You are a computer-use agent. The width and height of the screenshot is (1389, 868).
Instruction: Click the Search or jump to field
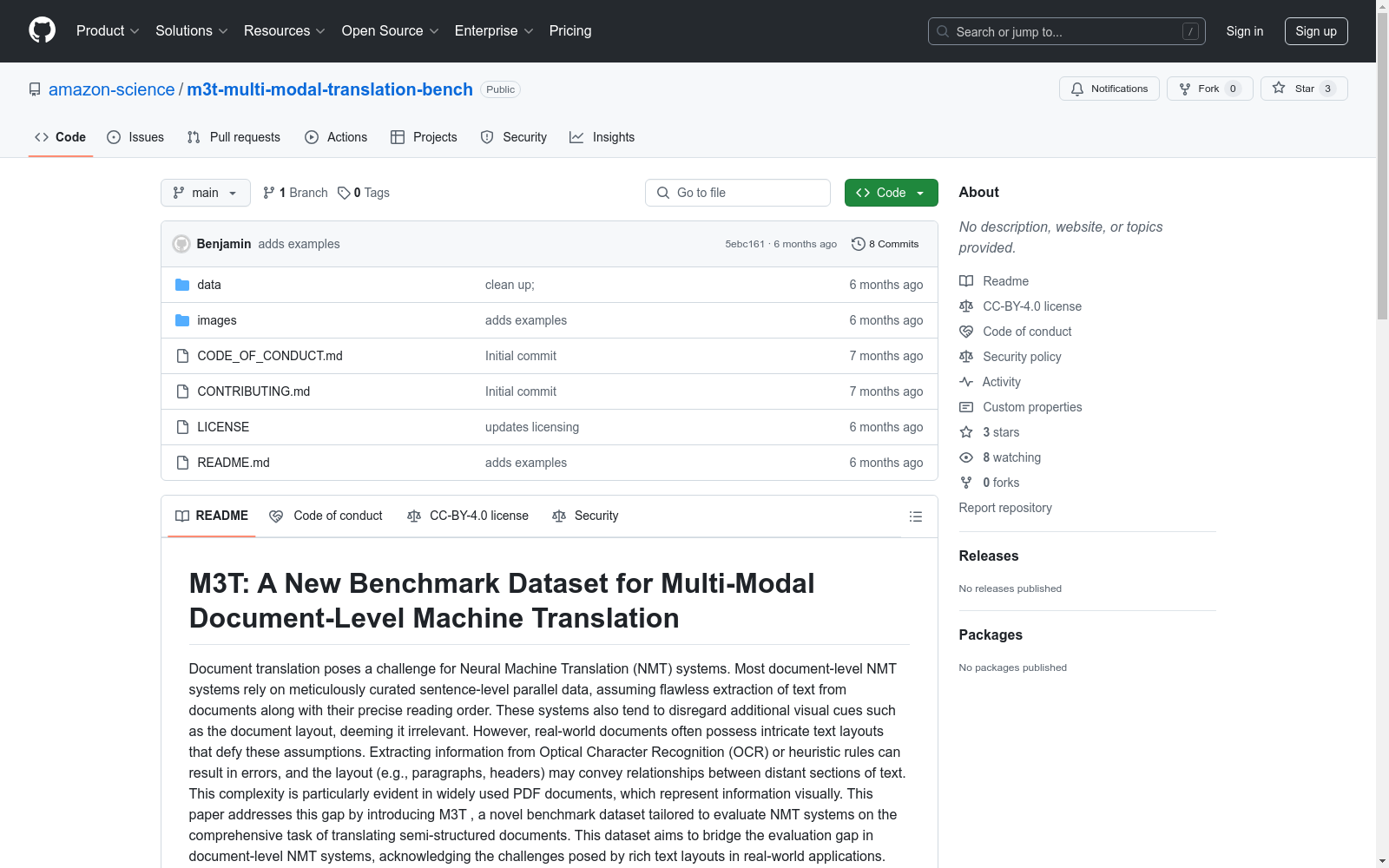(1067, 31)
